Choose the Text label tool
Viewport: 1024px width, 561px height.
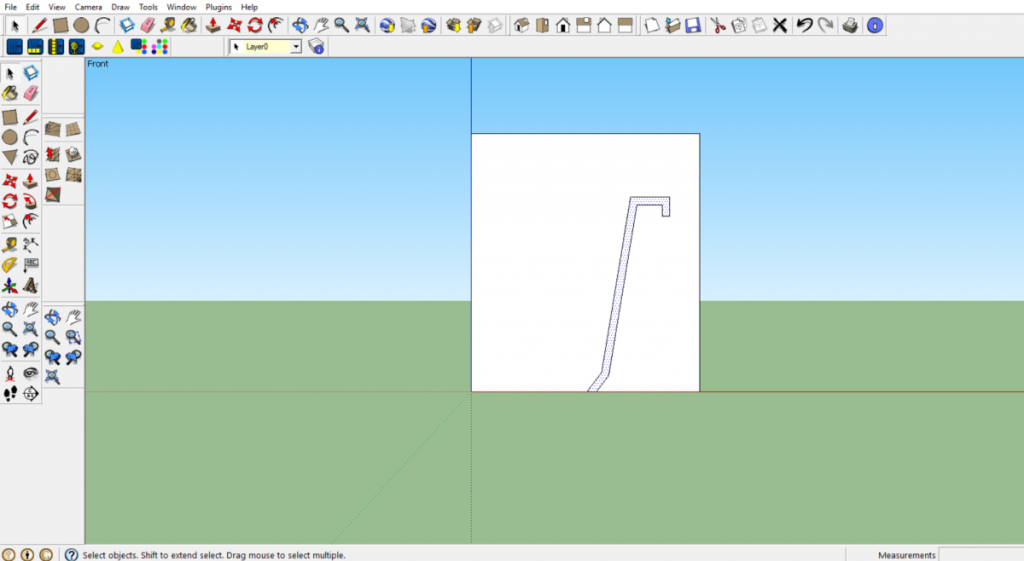tap(30, 265)
